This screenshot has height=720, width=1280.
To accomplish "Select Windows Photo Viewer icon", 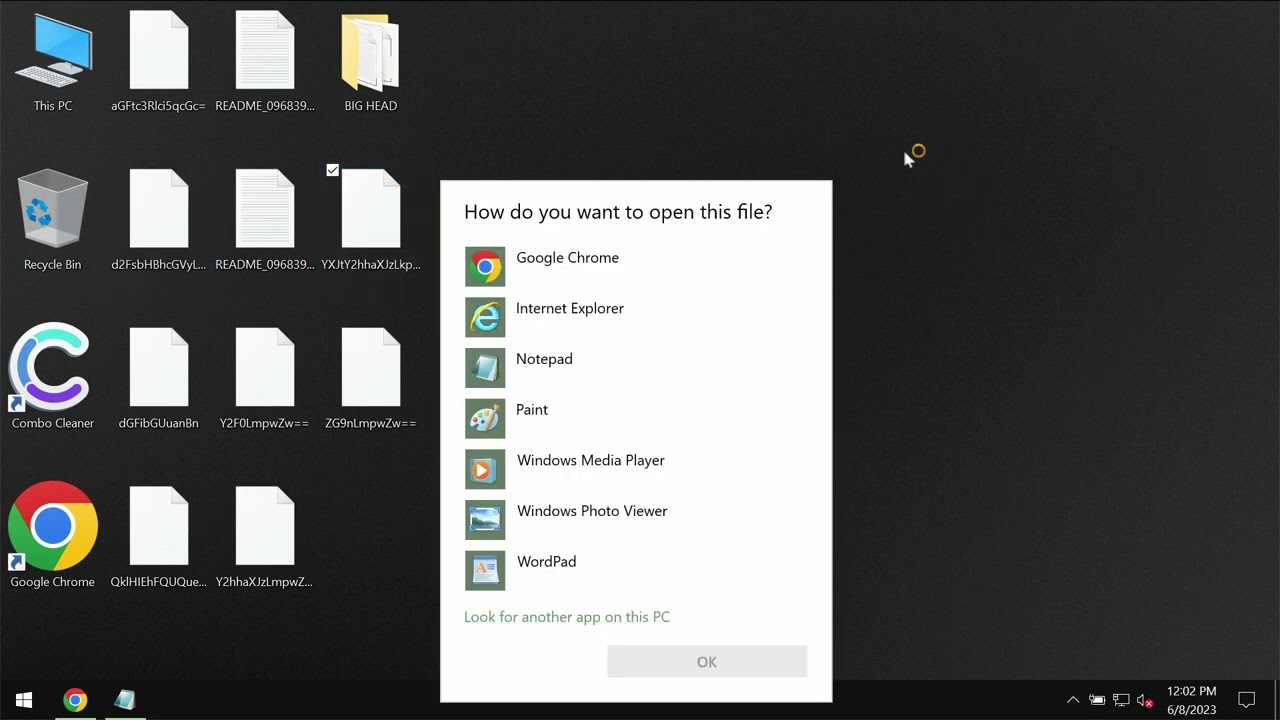I will [485, 520].
